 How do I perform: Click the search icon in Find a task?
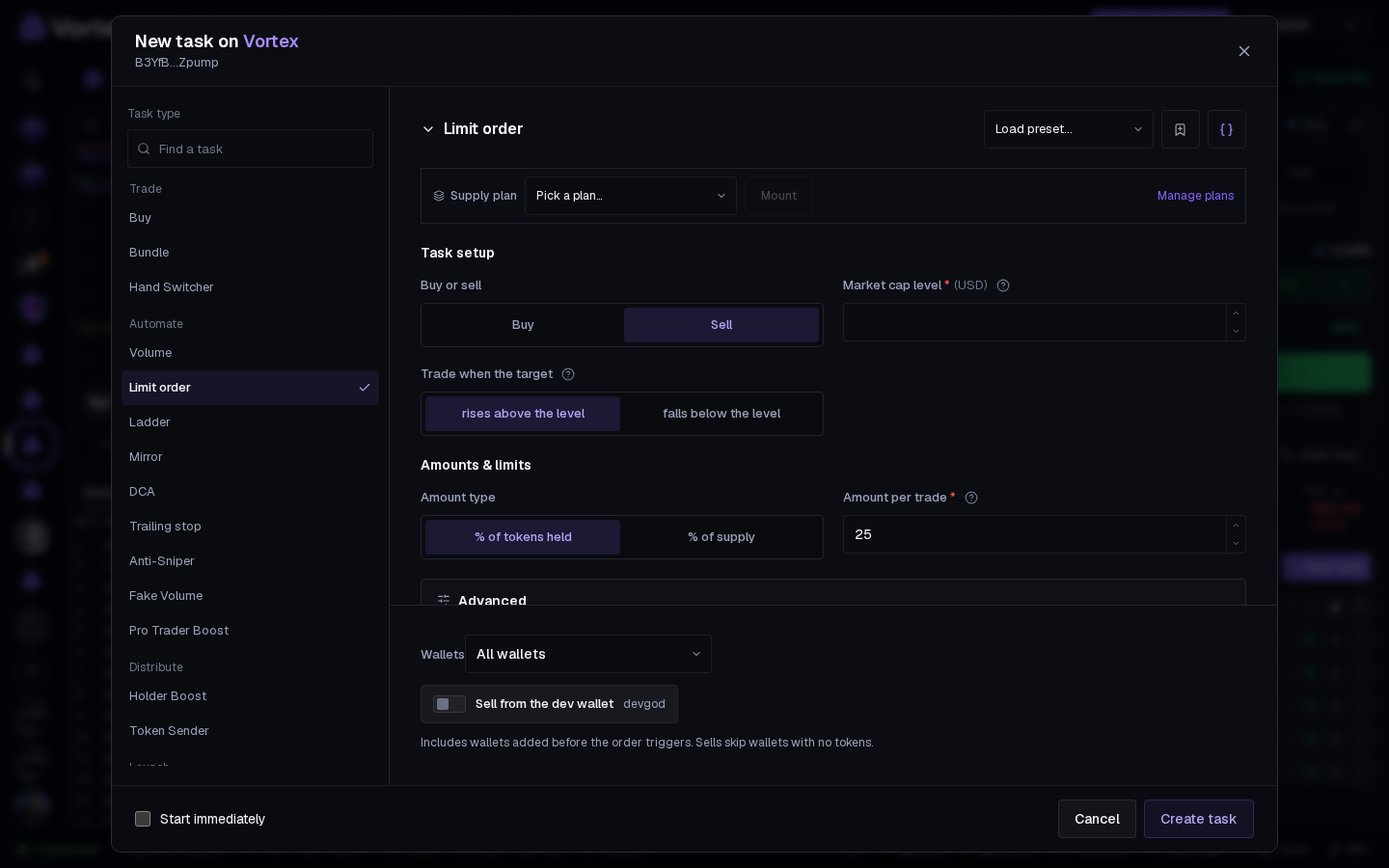pos(144,149)
